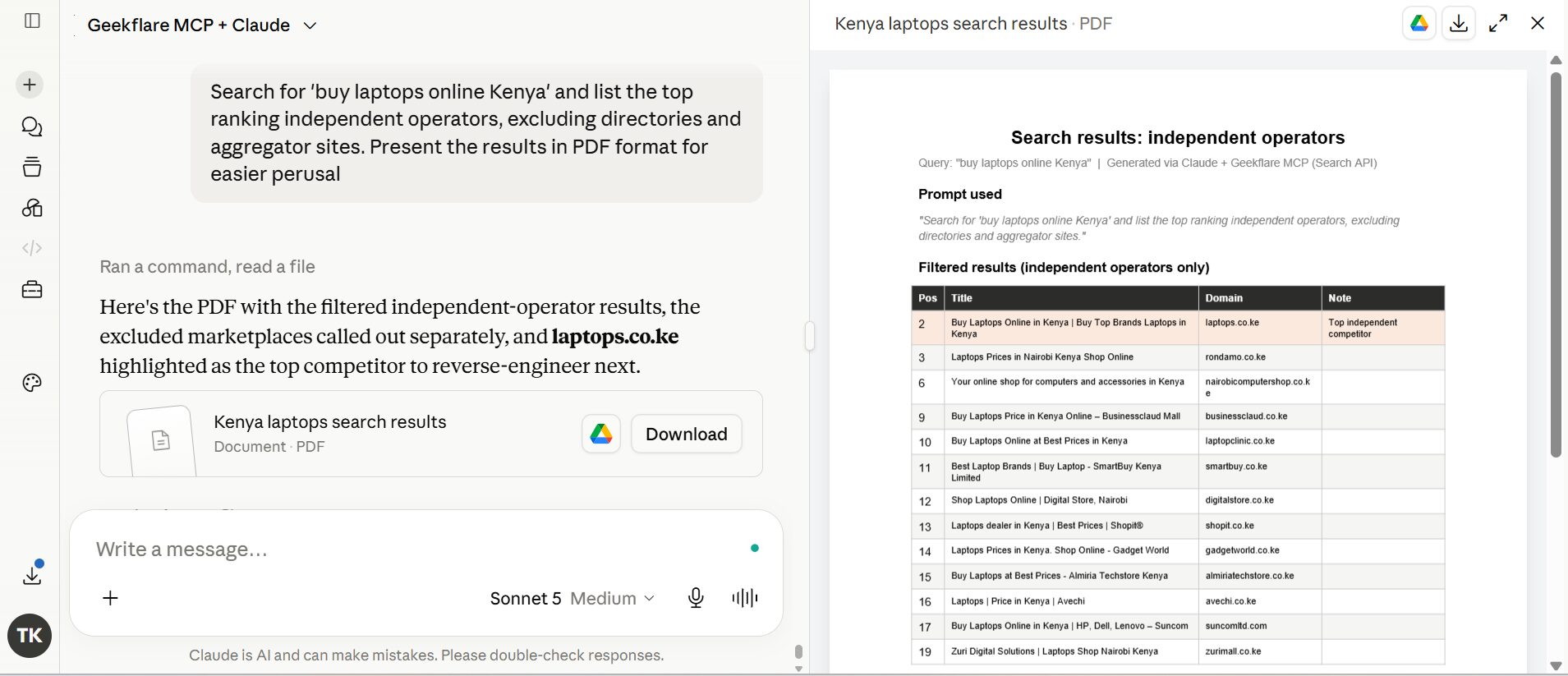
Task: Click the 'Kenya laptops search results · PDF' panel title
Action: (973, 24)
